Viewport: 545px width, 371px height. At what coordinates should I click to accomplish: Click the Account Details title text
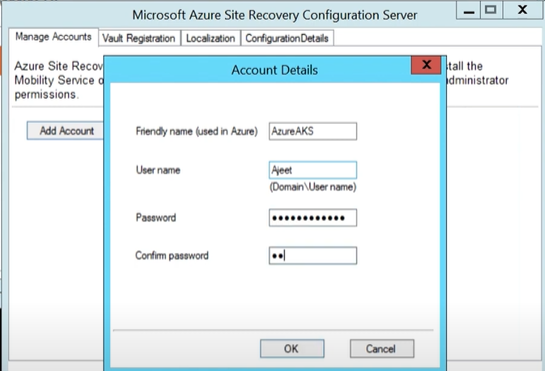pyautogui.click(x=275, y=70)
